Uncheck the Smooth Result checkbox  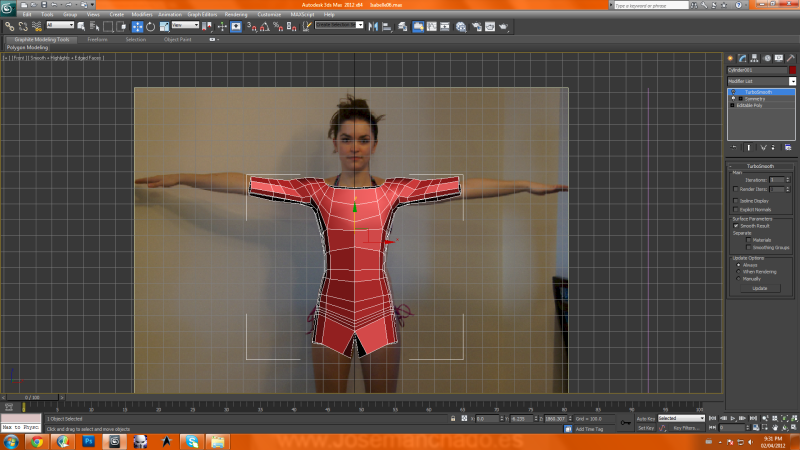pos(737,226)
